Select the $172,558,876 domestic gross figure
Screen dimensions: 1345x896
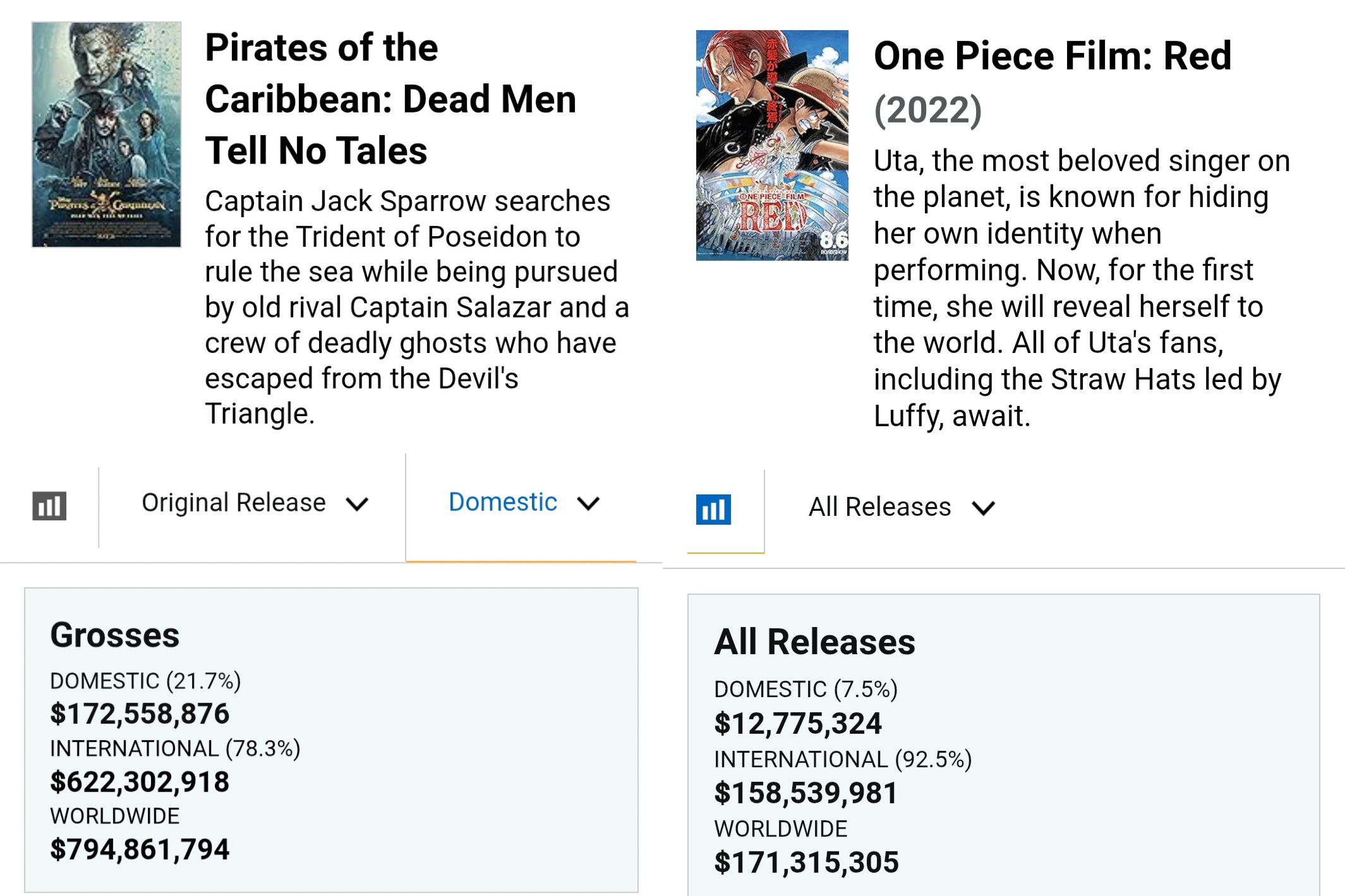click(x=140, y=714)
